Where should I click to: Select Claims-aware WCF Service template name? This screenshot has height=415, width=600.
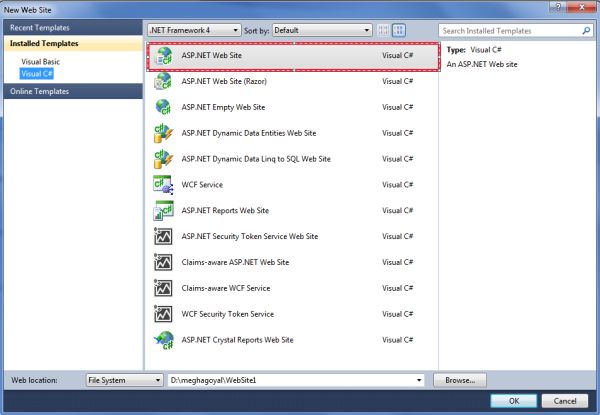click(226, 288)
